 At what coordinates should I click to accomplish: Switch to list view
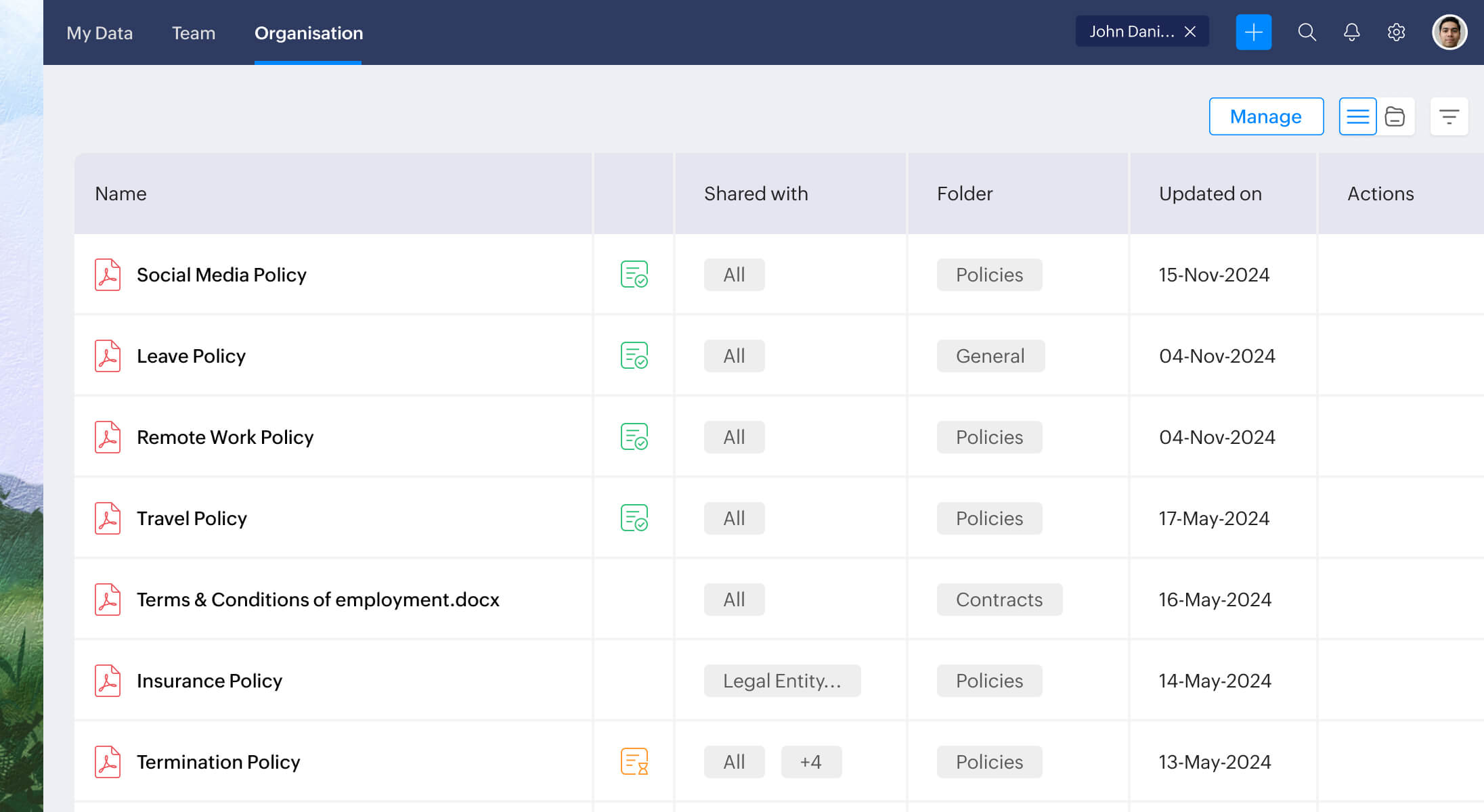[x=1357, y=116]
